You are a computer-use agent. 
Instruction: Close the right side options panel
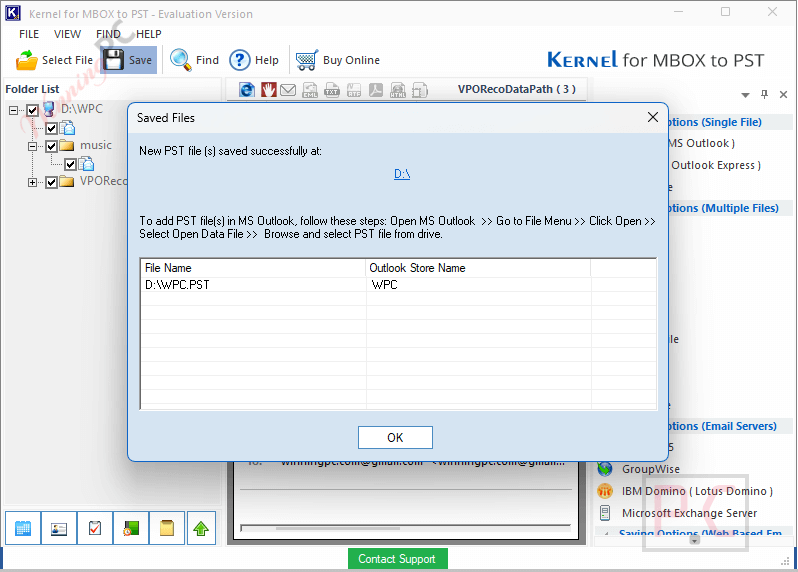783,94
